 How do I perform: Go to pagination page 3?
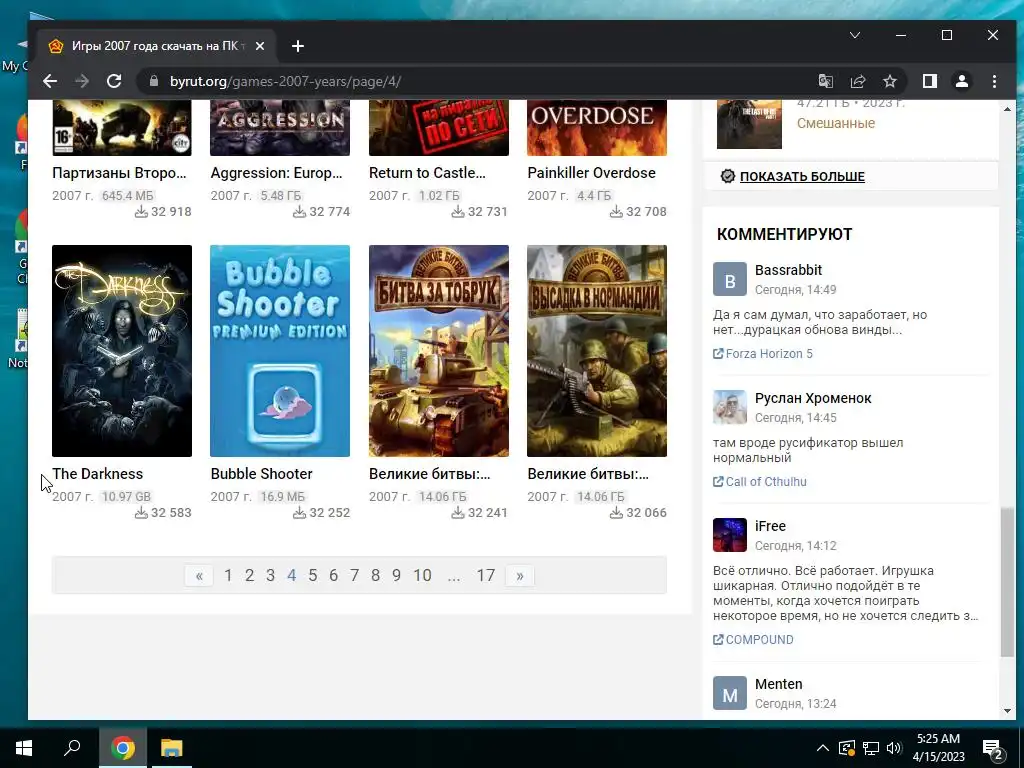click(270, 575)
